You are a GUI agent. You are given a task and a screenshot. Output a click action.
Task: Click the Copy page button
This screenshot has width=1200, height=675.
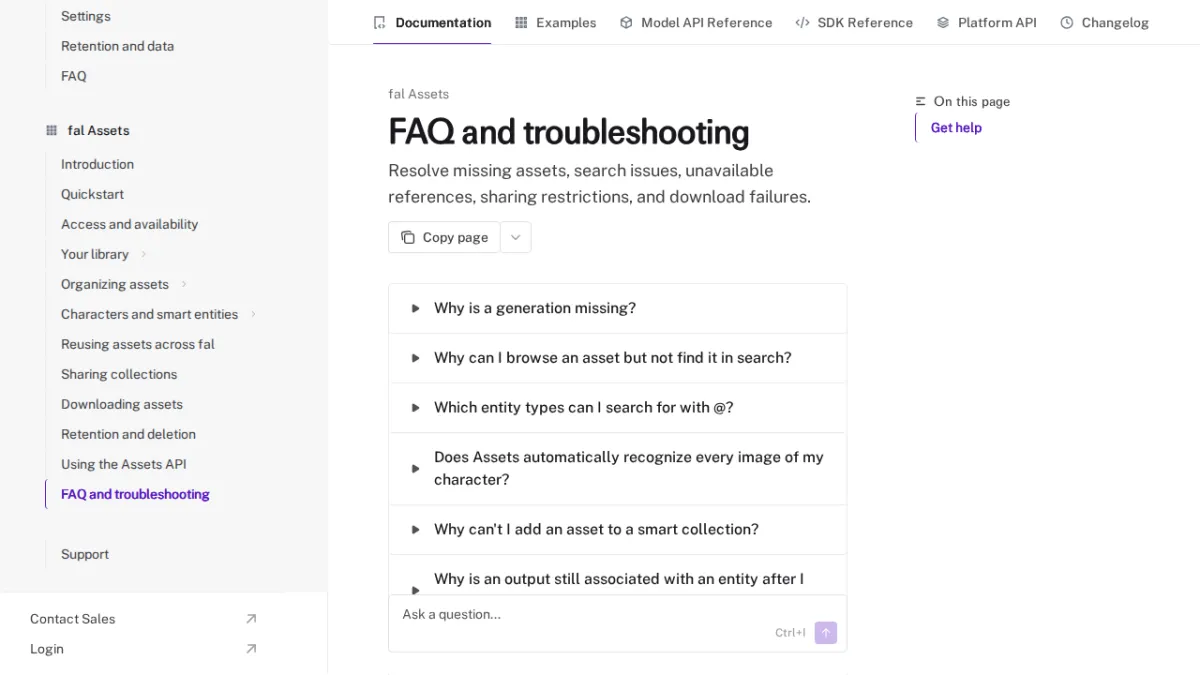[x=444, y=237]
